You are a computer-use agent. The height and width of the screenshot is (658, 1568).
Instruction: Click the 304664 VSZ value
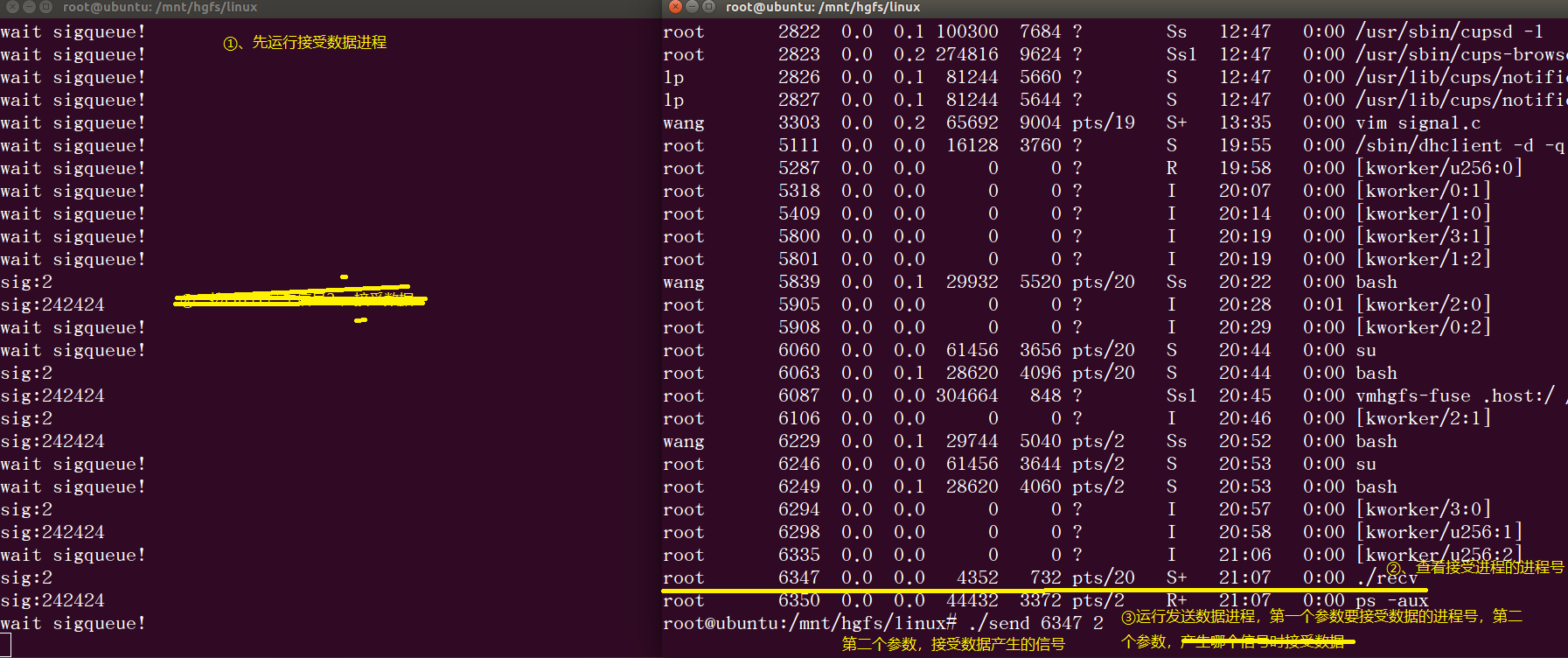pyautogui.click(x=967, y=395)
